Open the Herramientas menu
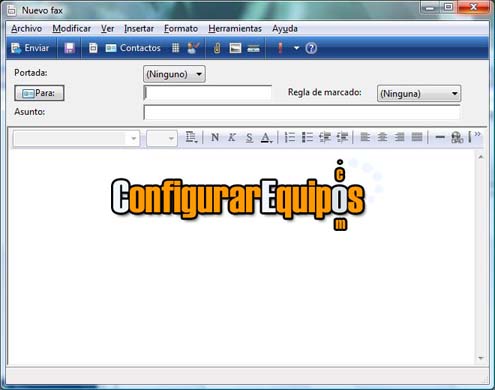 pyautogui.click(x=235, y=29)
